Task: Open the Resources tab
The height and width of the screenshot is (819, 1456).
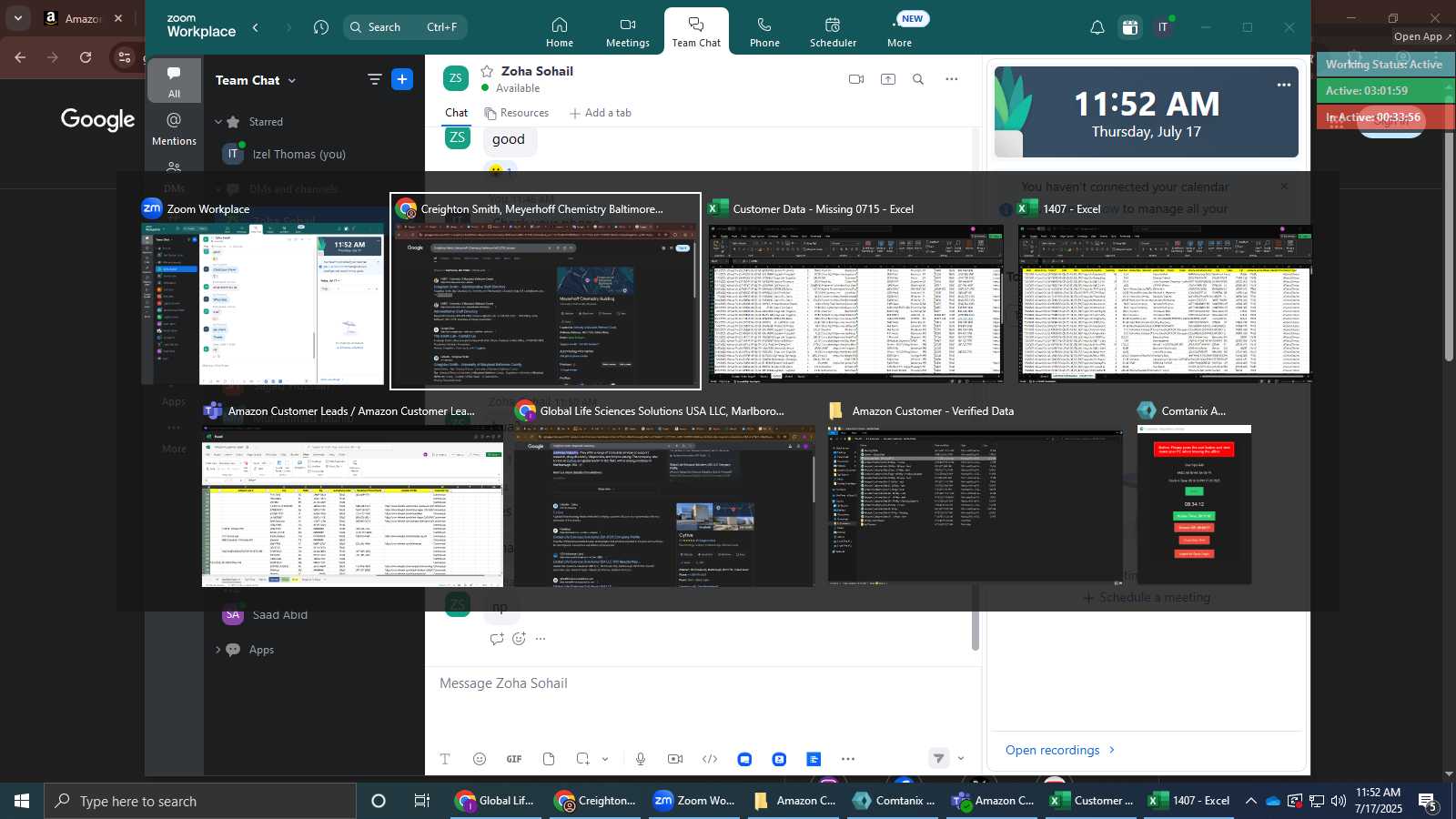Action: 517,113
